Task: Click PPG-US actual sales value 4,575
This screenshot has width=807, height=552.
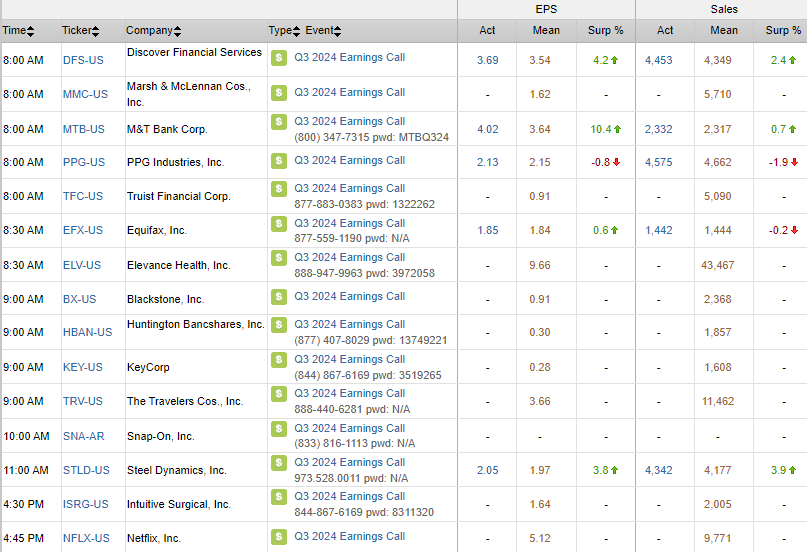Action: (x=659, y=162)
